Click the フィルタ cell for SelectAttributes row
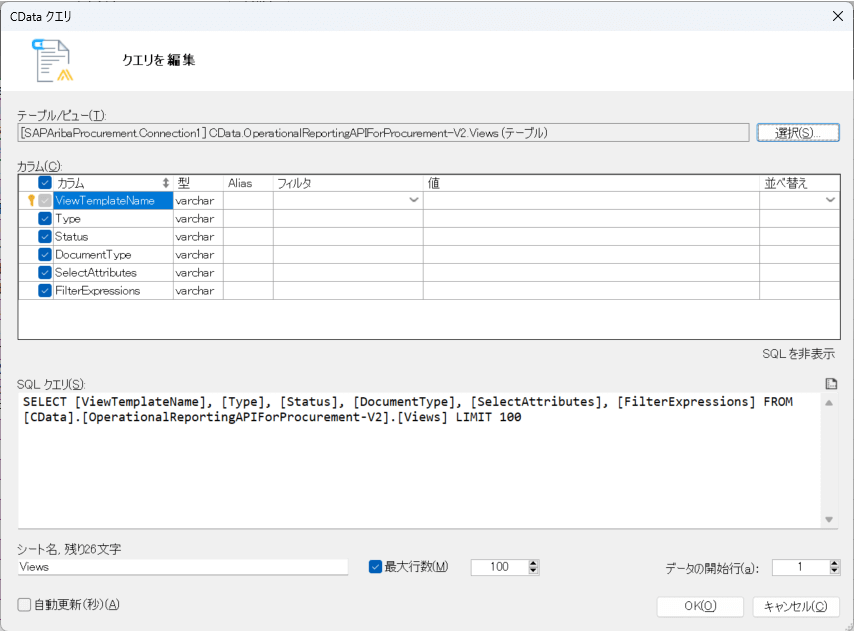854x631 pixels. 348,272
